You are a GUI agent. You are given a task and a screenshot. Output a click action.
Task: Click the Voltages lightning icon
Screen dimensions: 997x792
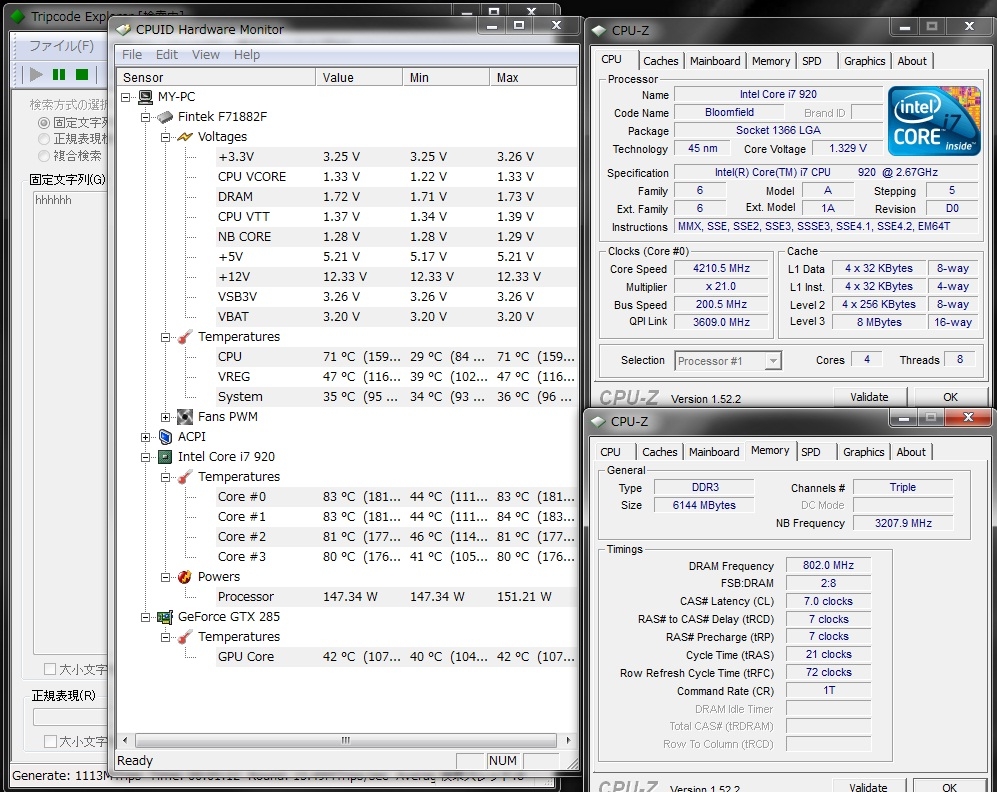pyautogui.click(x=185, y=137)
